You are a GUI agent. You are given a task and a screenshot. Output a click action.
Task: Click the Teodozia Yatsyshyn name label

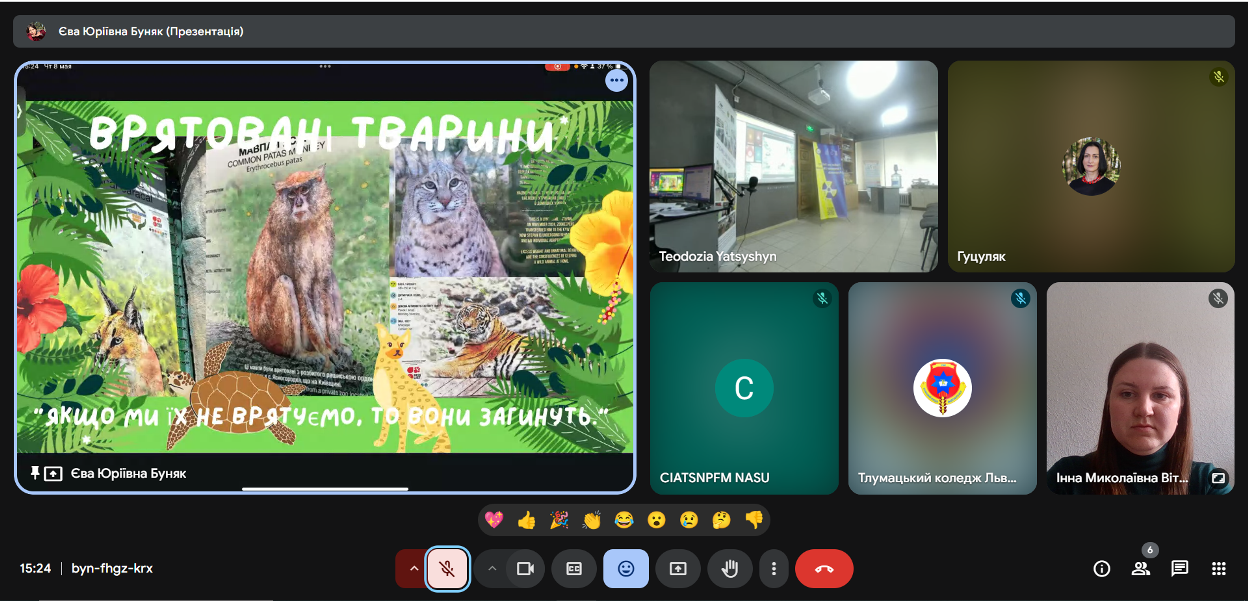pyautogui.click(x=718, y=257)
